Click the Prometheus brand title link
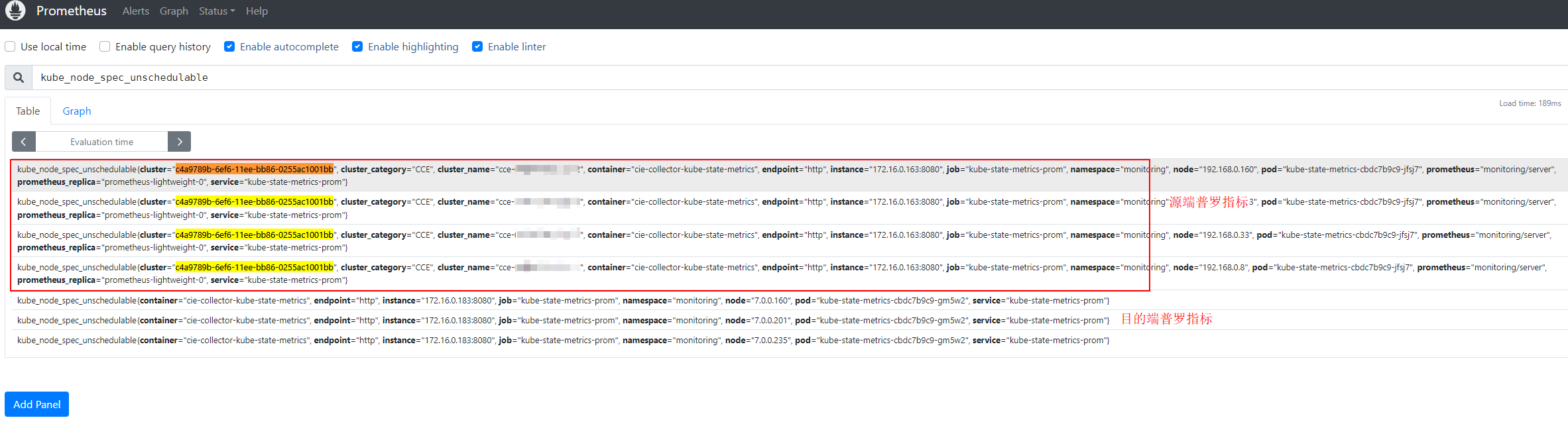1568x428 pixels. [x=72, y=11]
